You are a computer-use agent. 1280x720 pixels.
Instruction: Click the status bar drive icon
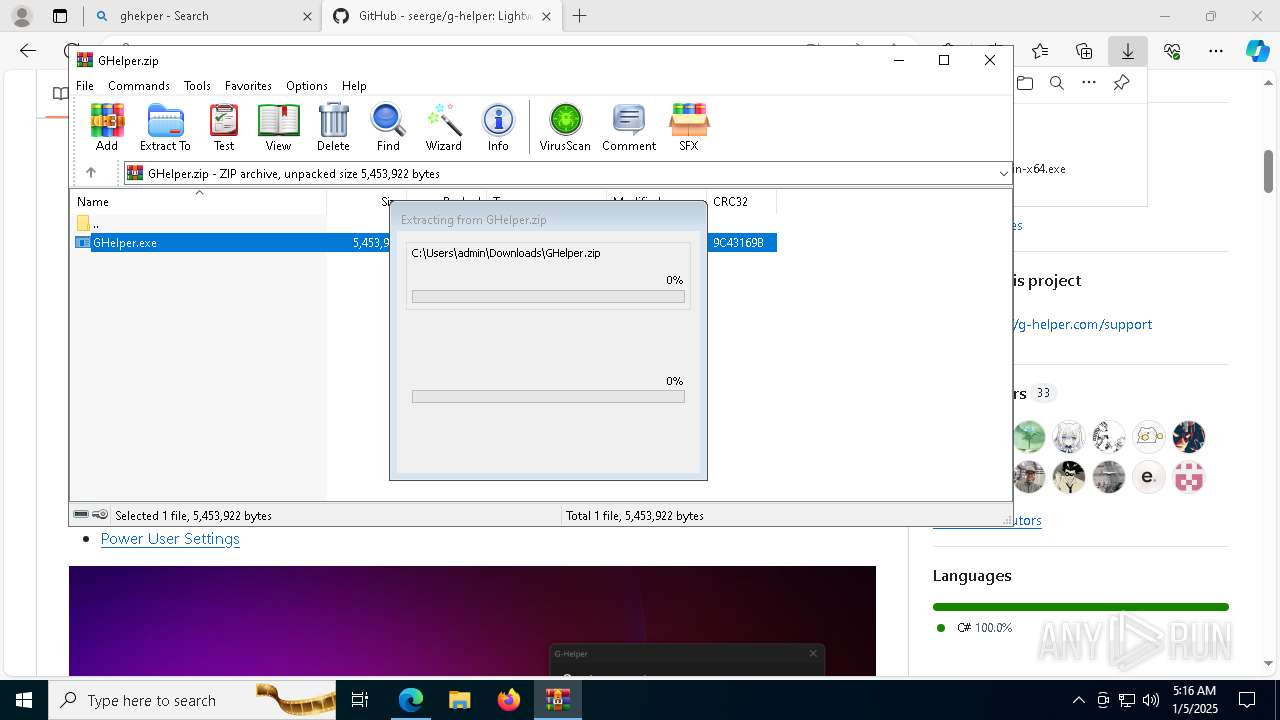[81, 515]
